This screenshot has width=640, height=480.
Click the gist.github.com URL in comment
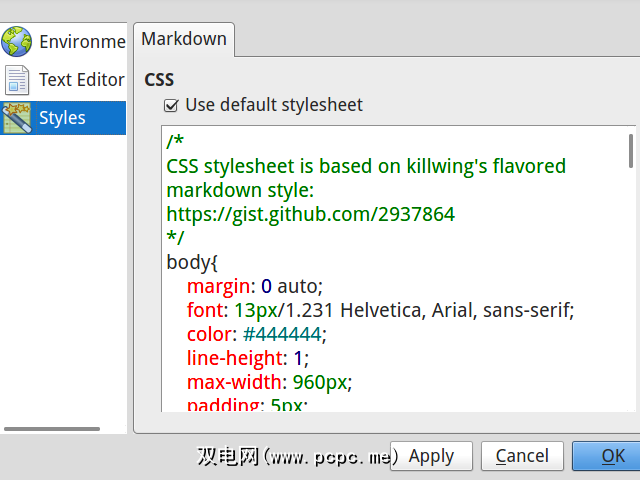click(x=310, y=213)
